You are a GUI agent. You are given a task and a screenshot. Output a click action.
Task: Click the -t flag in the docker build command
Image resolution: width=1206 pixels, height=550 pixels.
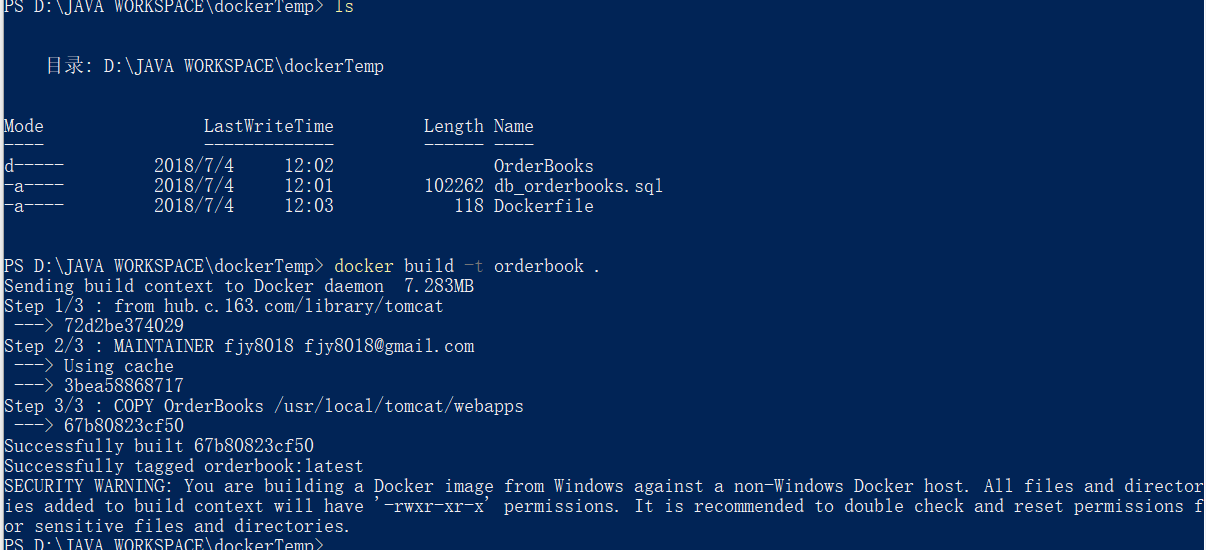pos(473,266)
